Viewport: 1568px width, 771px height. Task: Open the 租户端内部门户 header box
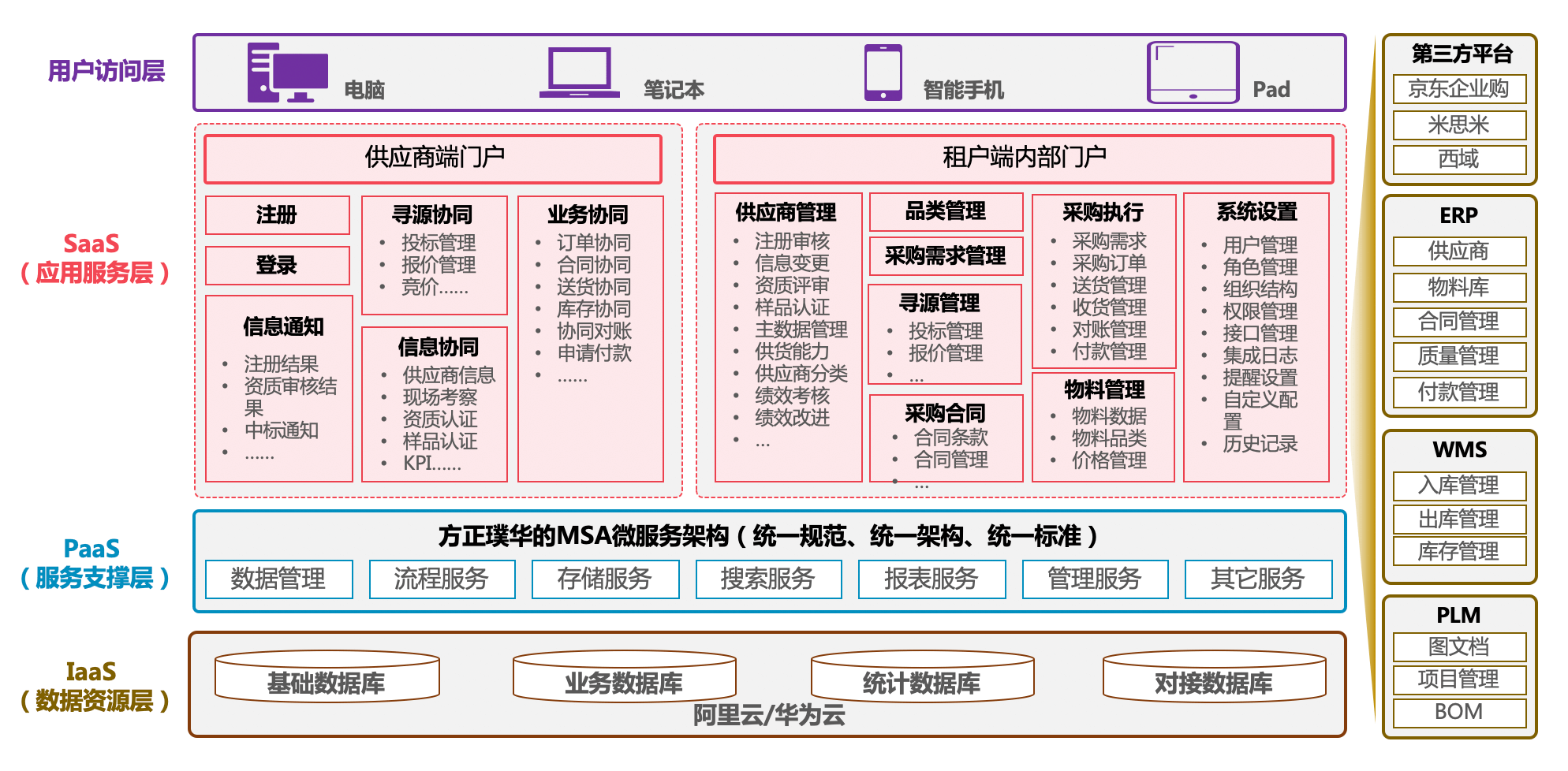[1023, 158]
